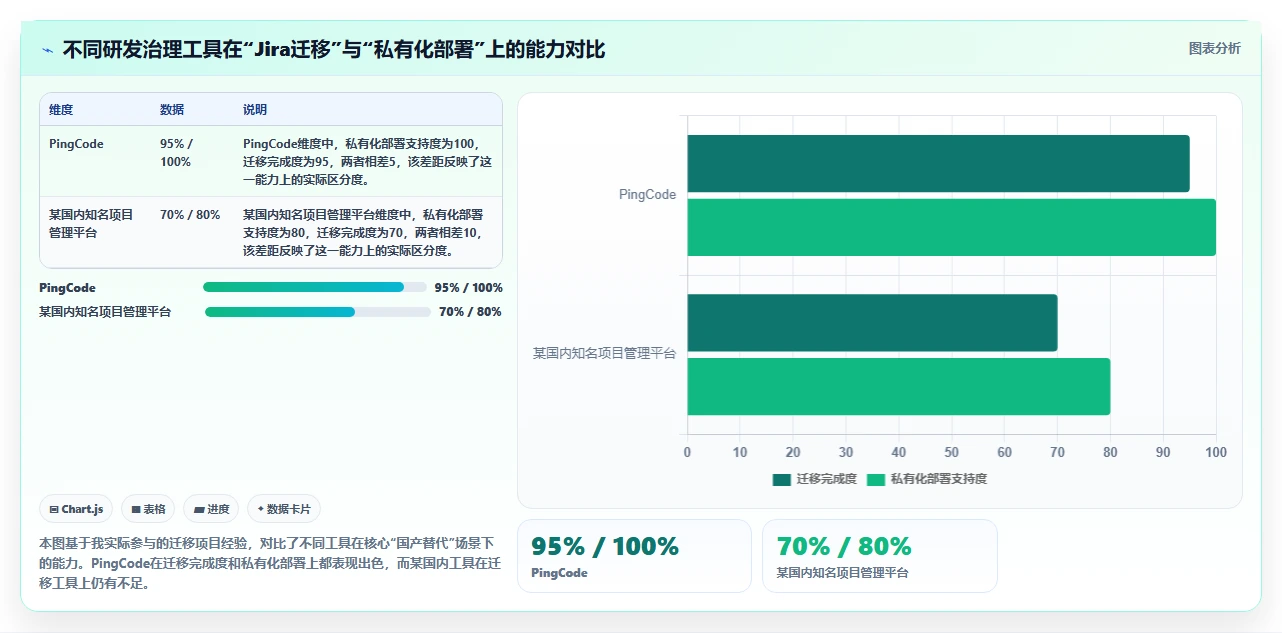Screen dimensions: 1282x633
Task: Click the PingCode description text in table
Action: [367, 162]
